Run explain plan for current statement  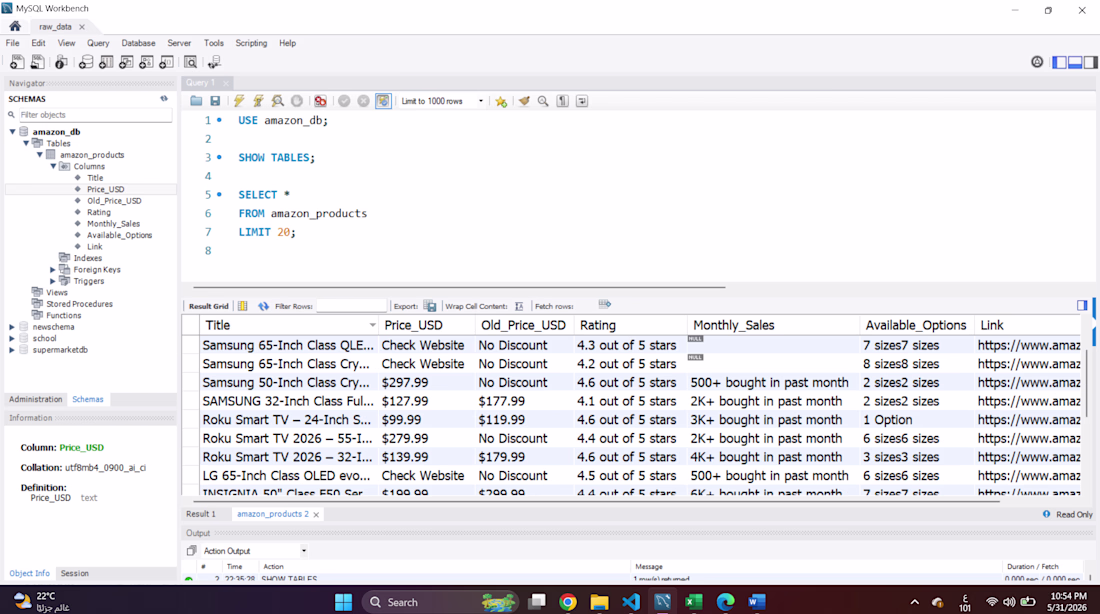278,101
